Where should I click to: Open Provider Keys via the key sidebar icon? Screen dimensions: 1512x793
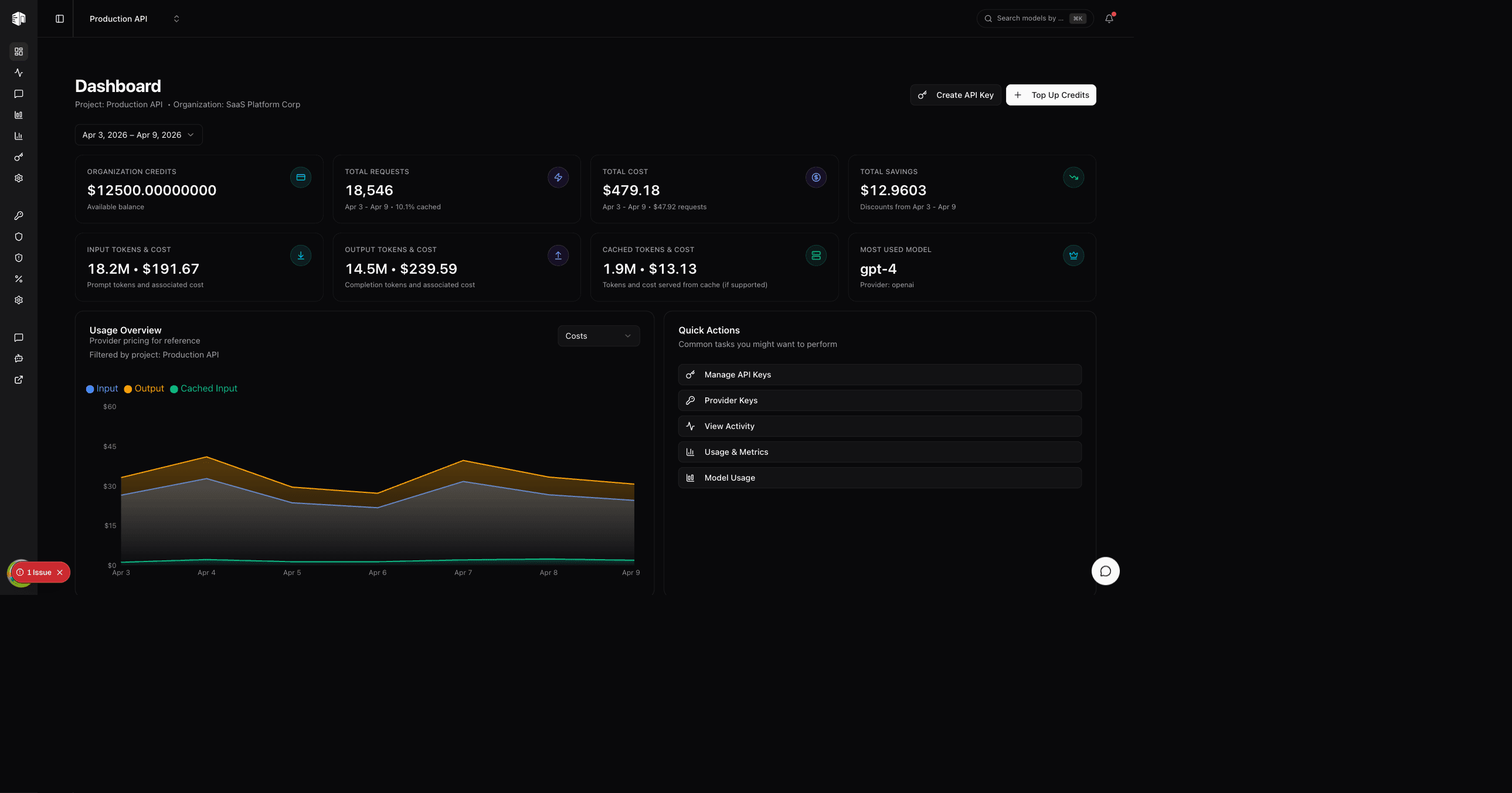[18, 216]
